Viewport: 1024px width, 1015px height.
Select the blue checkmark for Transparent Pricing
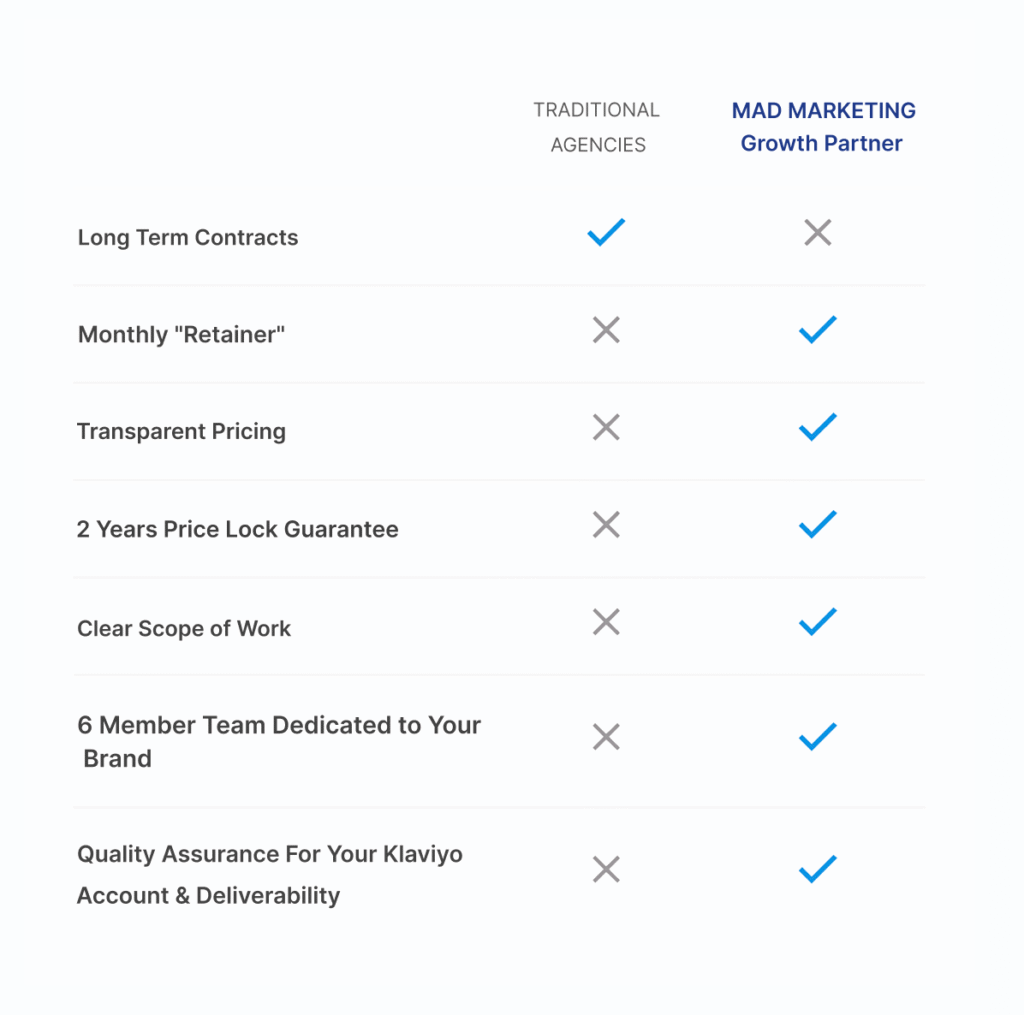(x=818, y=427)
